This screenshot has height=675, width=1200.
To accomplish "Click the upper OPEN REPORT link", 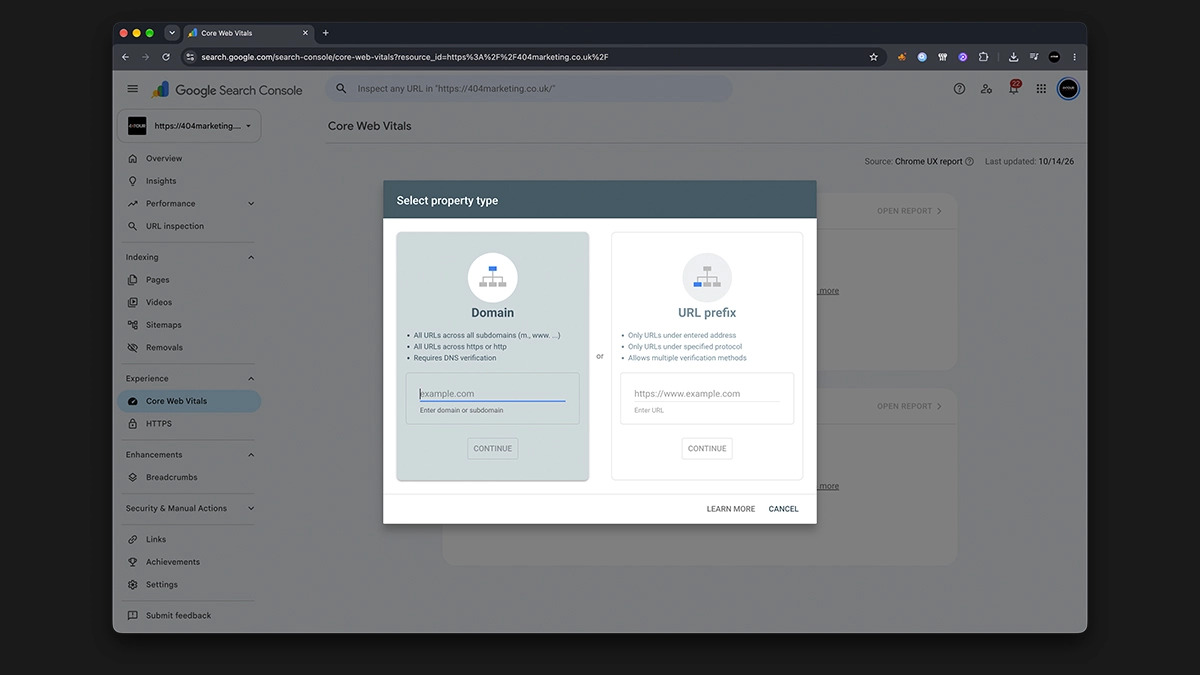I will pos(909,211).
